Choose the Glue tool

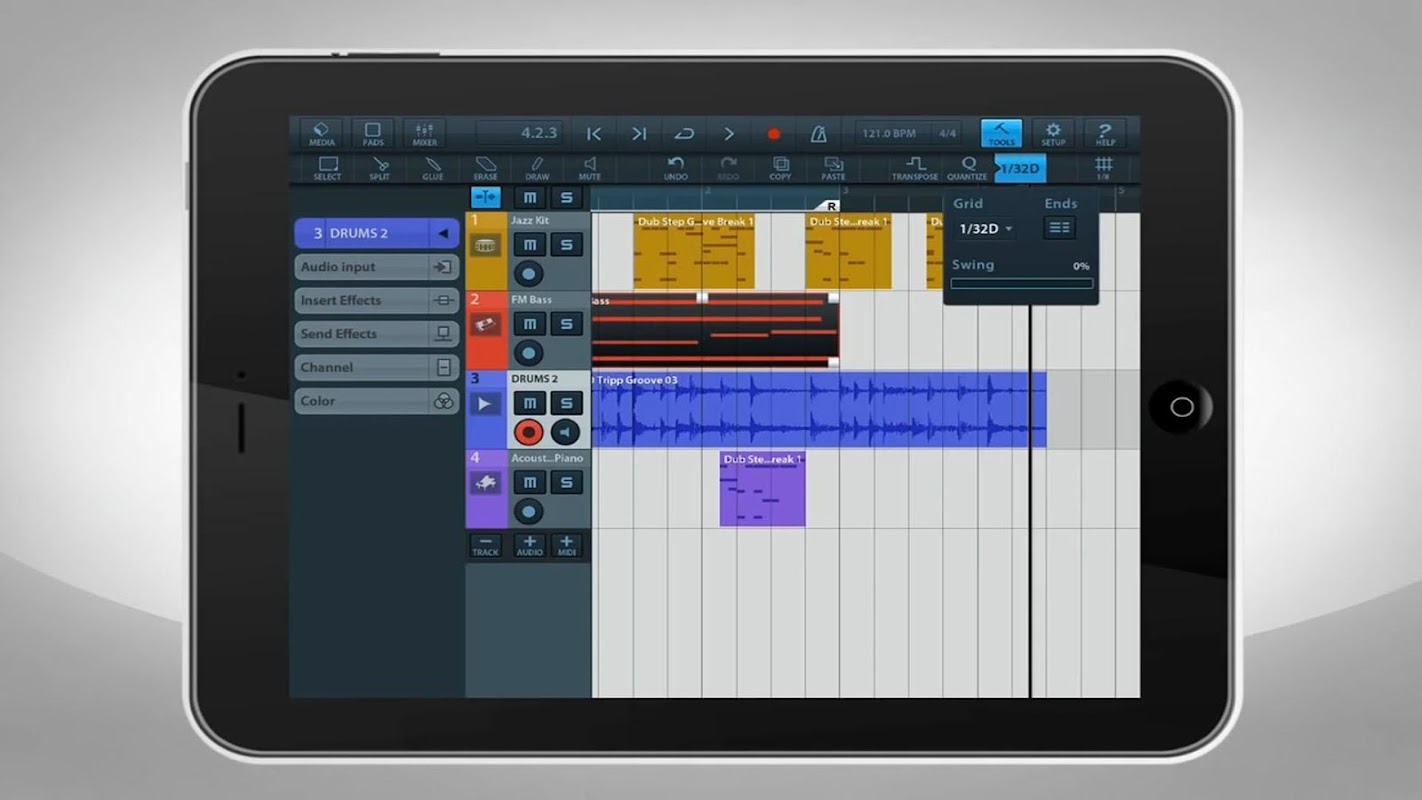[433, 168]
